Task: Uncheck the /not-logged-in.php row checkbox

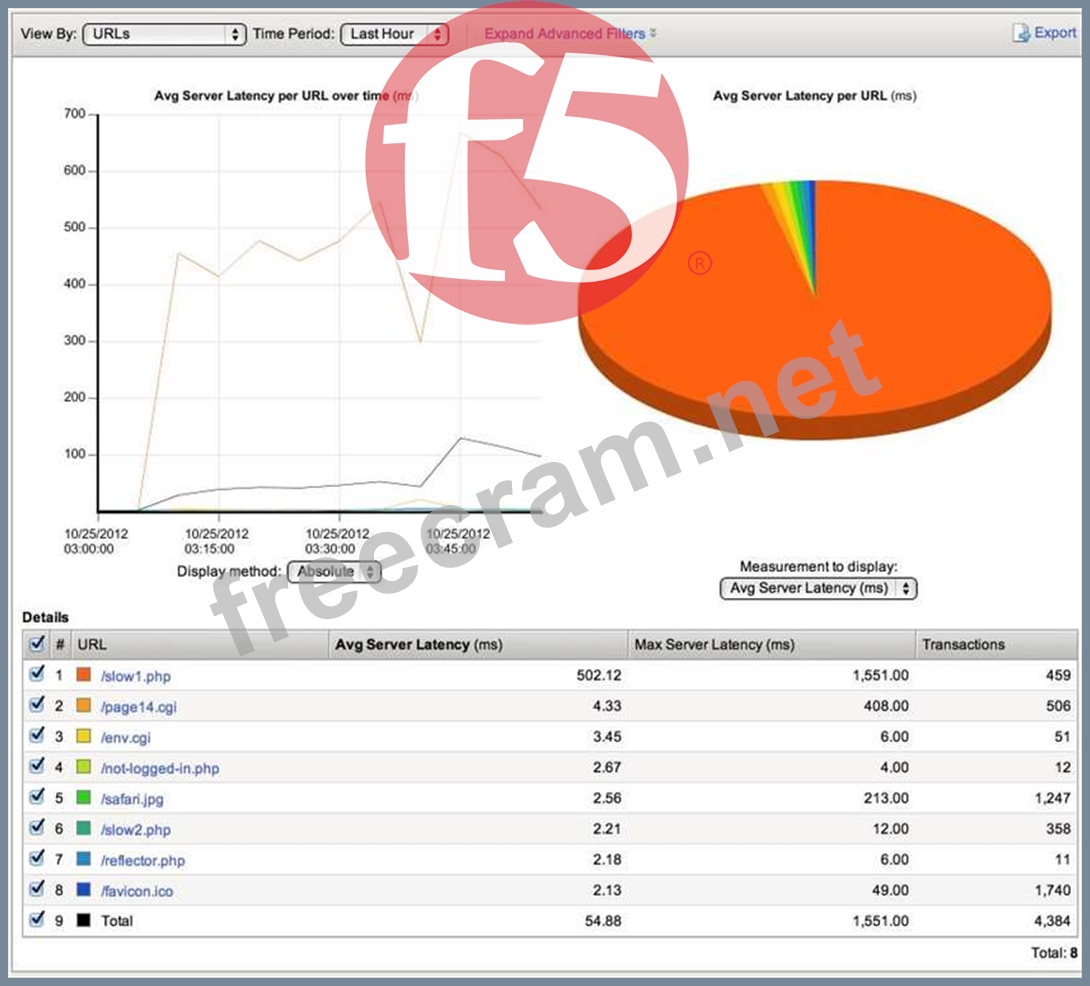Action: [37, 766]
